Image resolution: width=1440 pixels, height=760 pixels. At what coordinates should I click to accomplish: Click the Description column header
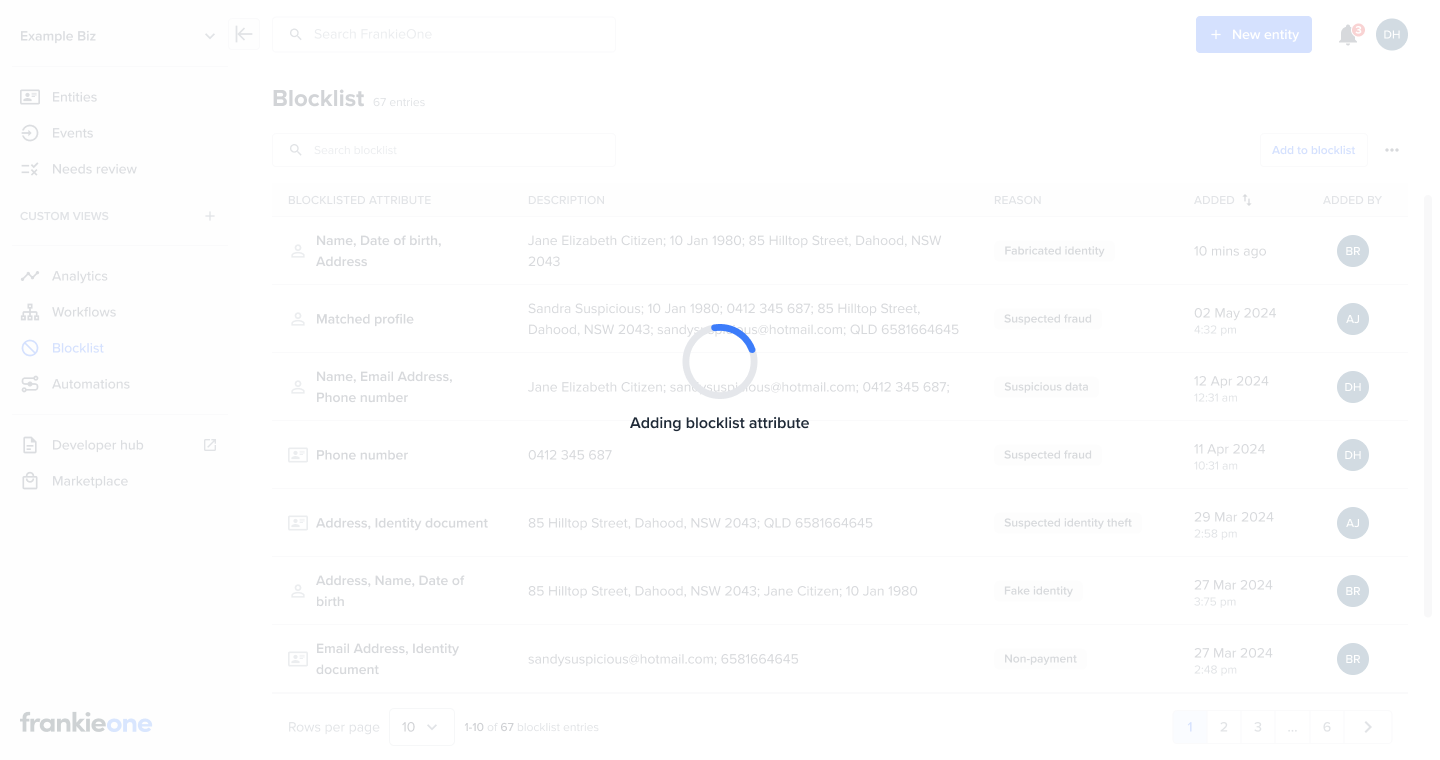(x=566, y=200)
